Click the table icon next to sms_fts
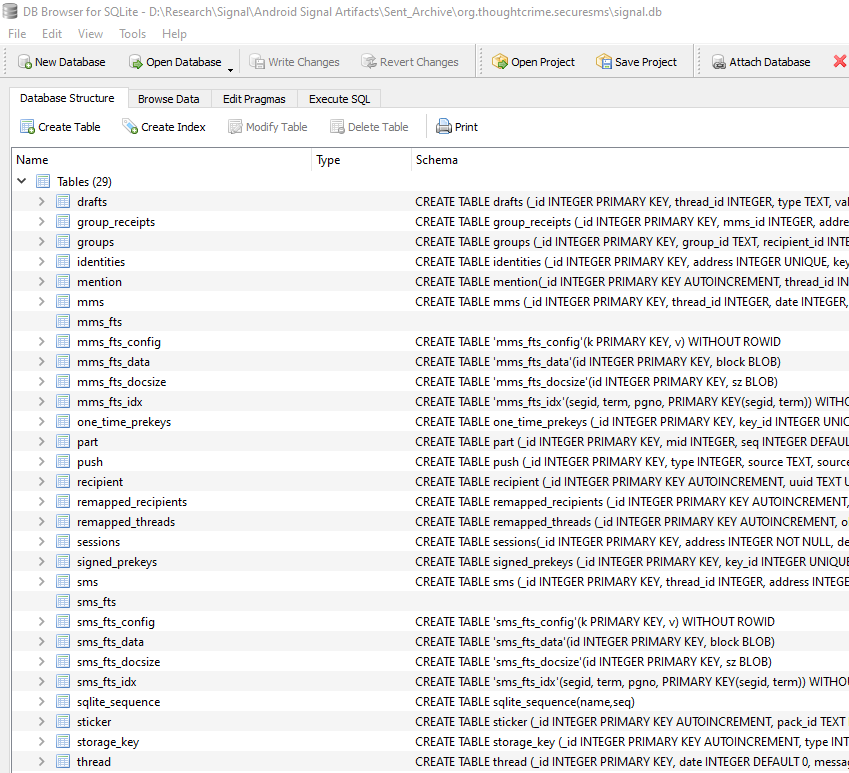Image resolution: width=849 pixels, height=773 pixels. click(63, 601)
